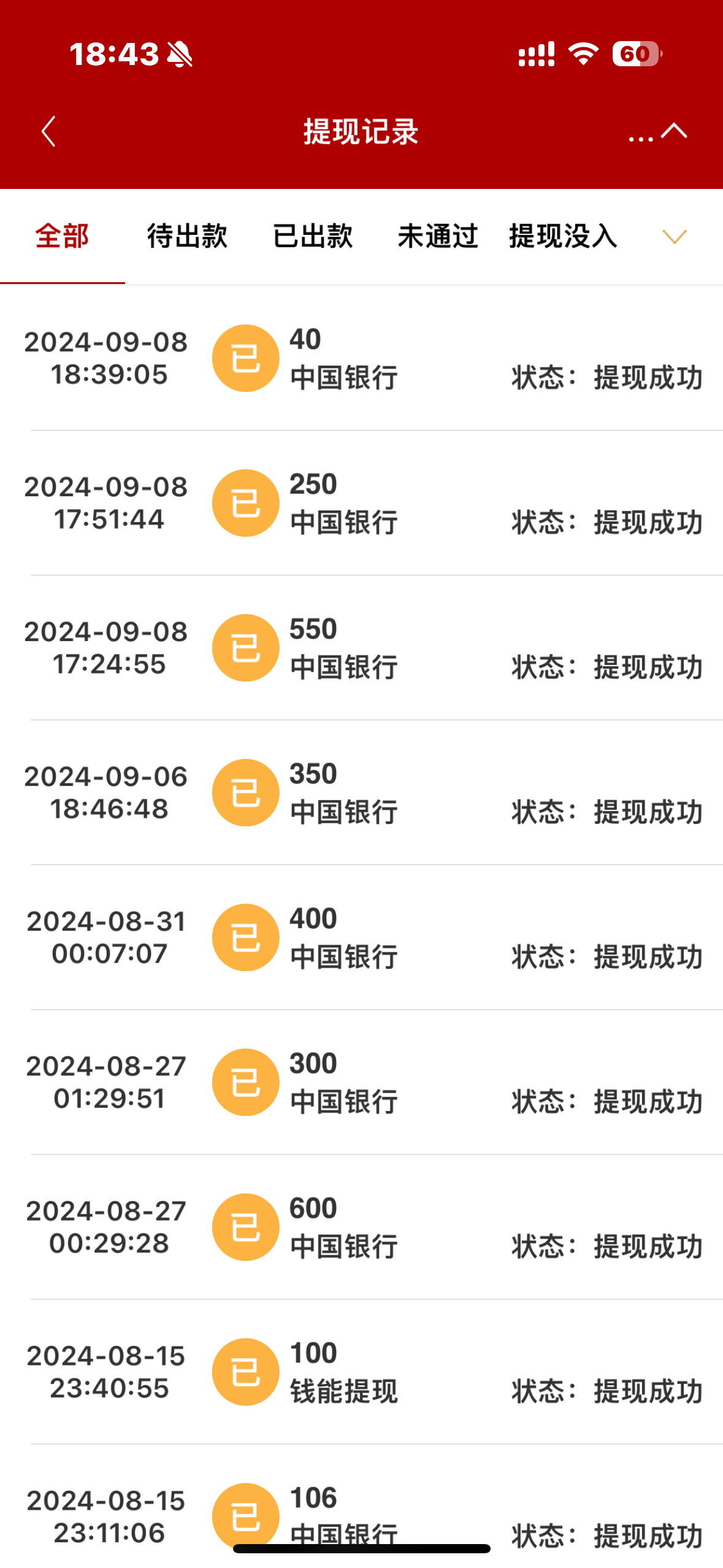Collapse the header using the up chevron
723x1568 pixels.
coord(674,130)
